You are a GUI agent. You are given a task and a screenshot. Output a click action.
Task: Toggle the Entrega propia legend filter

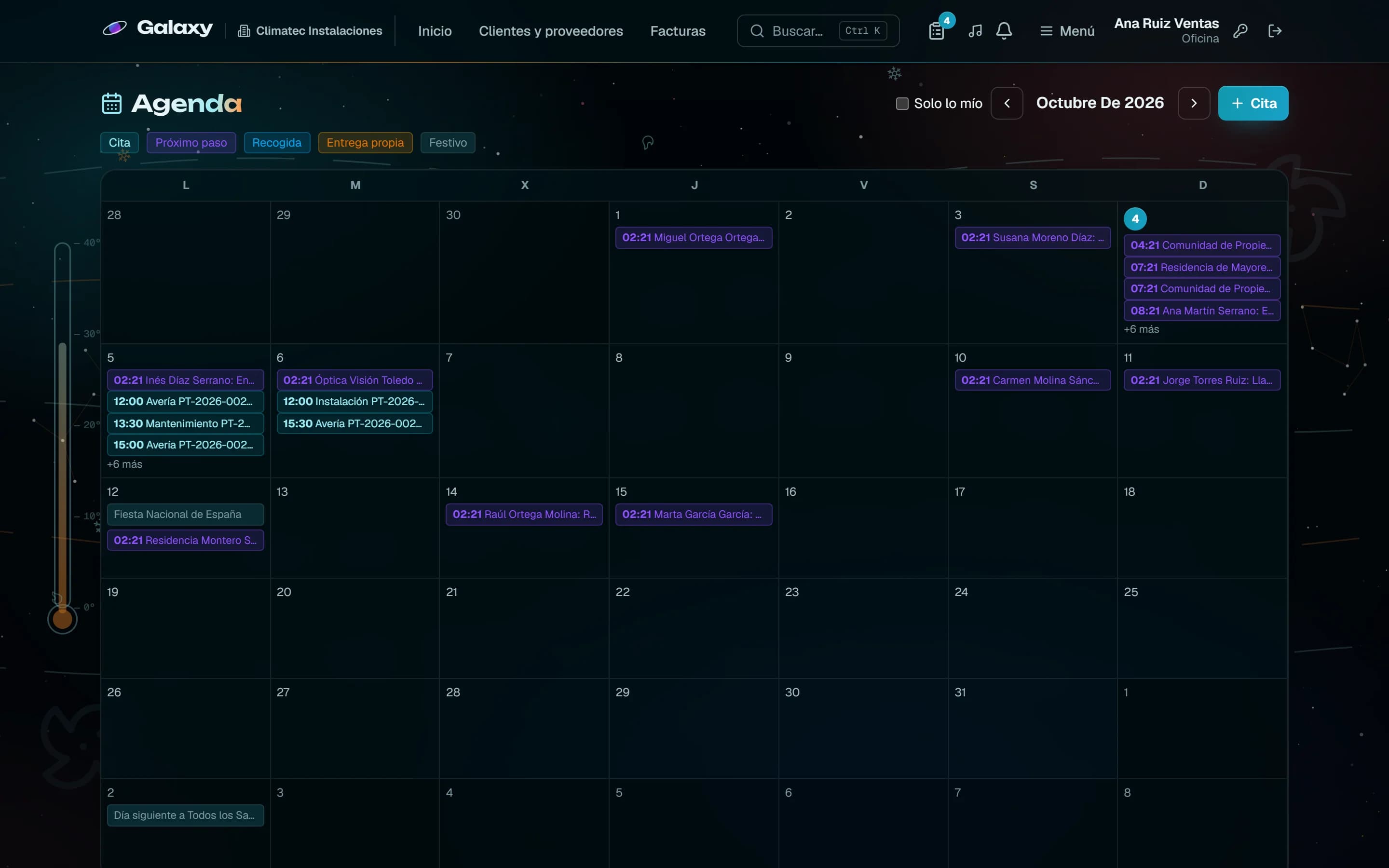pos(365,143)
